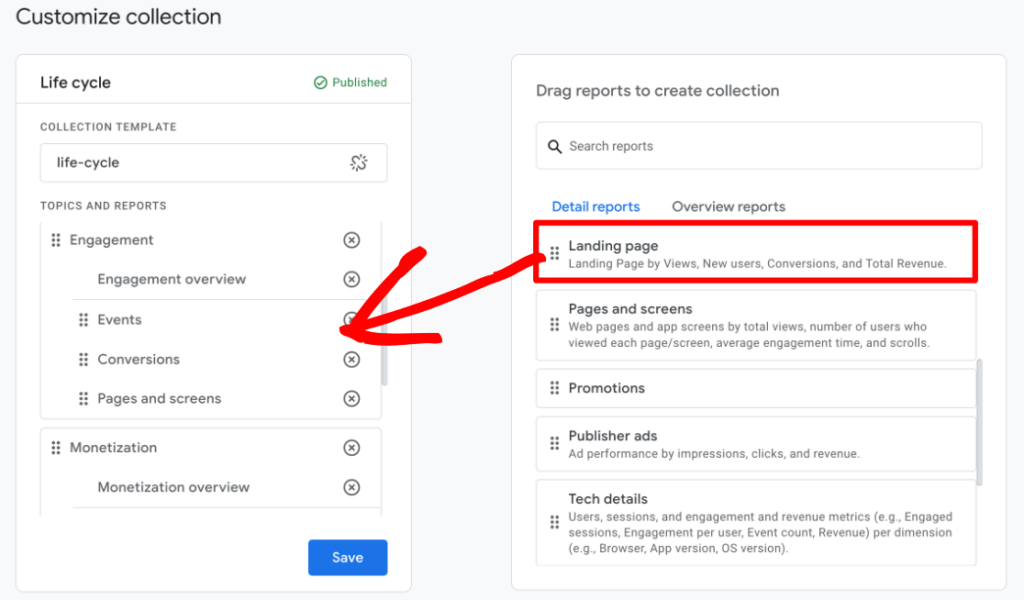Remove the Events report

351,320
